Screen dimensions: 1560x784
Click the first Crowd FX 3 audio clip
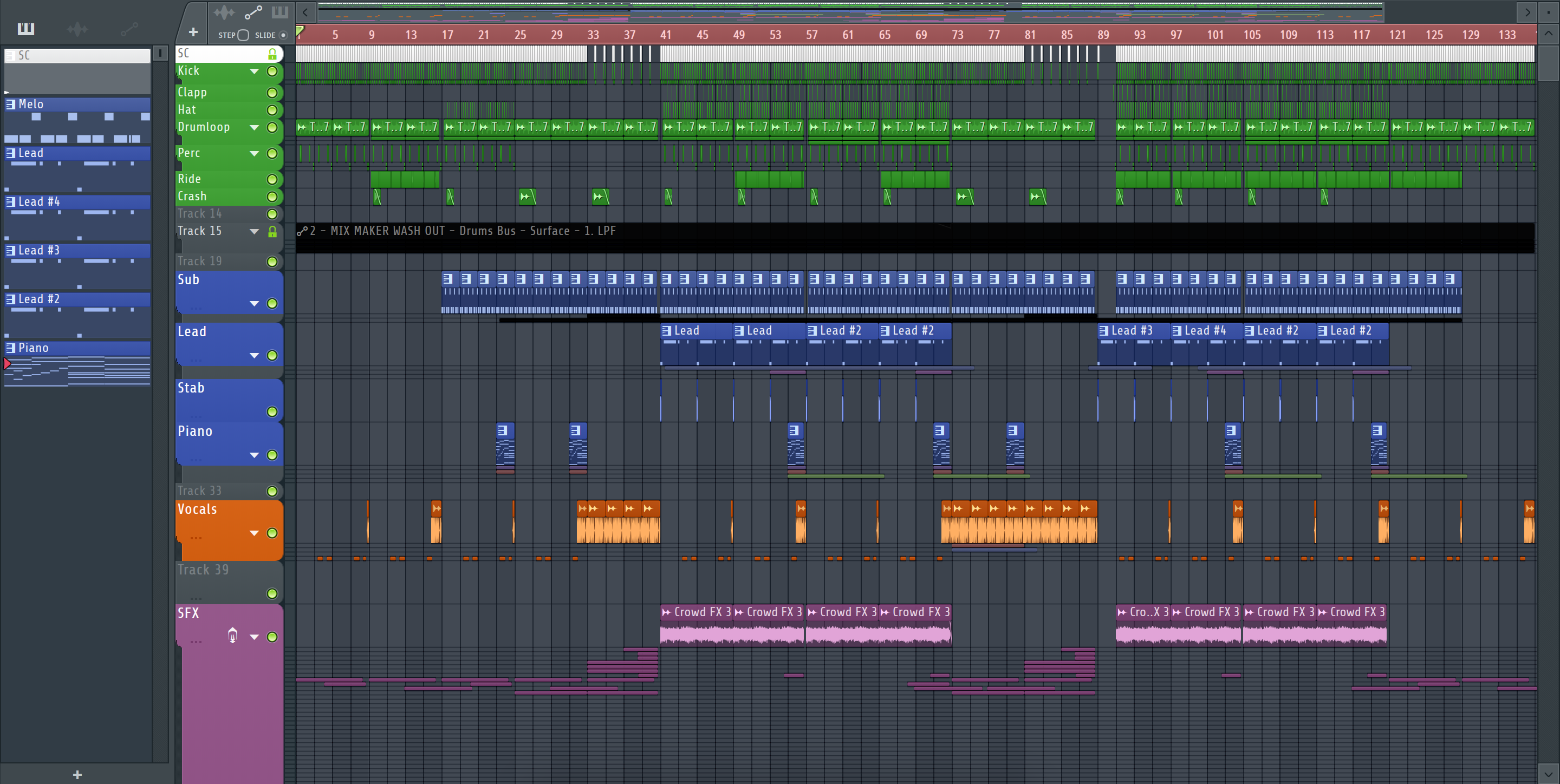point(697,625)
